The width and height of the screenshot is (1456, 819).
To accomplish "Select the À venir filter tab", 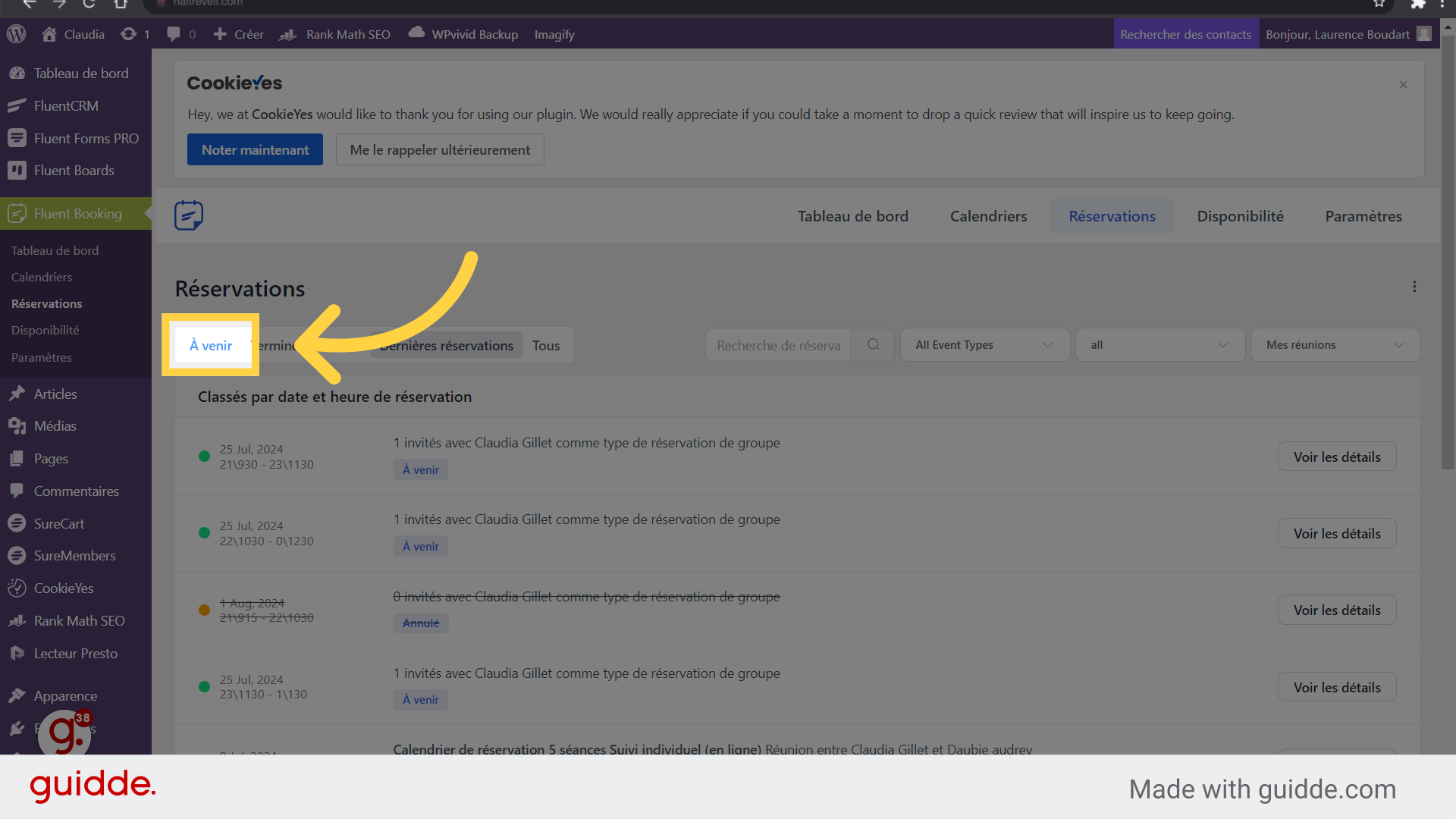I will 211,345.
